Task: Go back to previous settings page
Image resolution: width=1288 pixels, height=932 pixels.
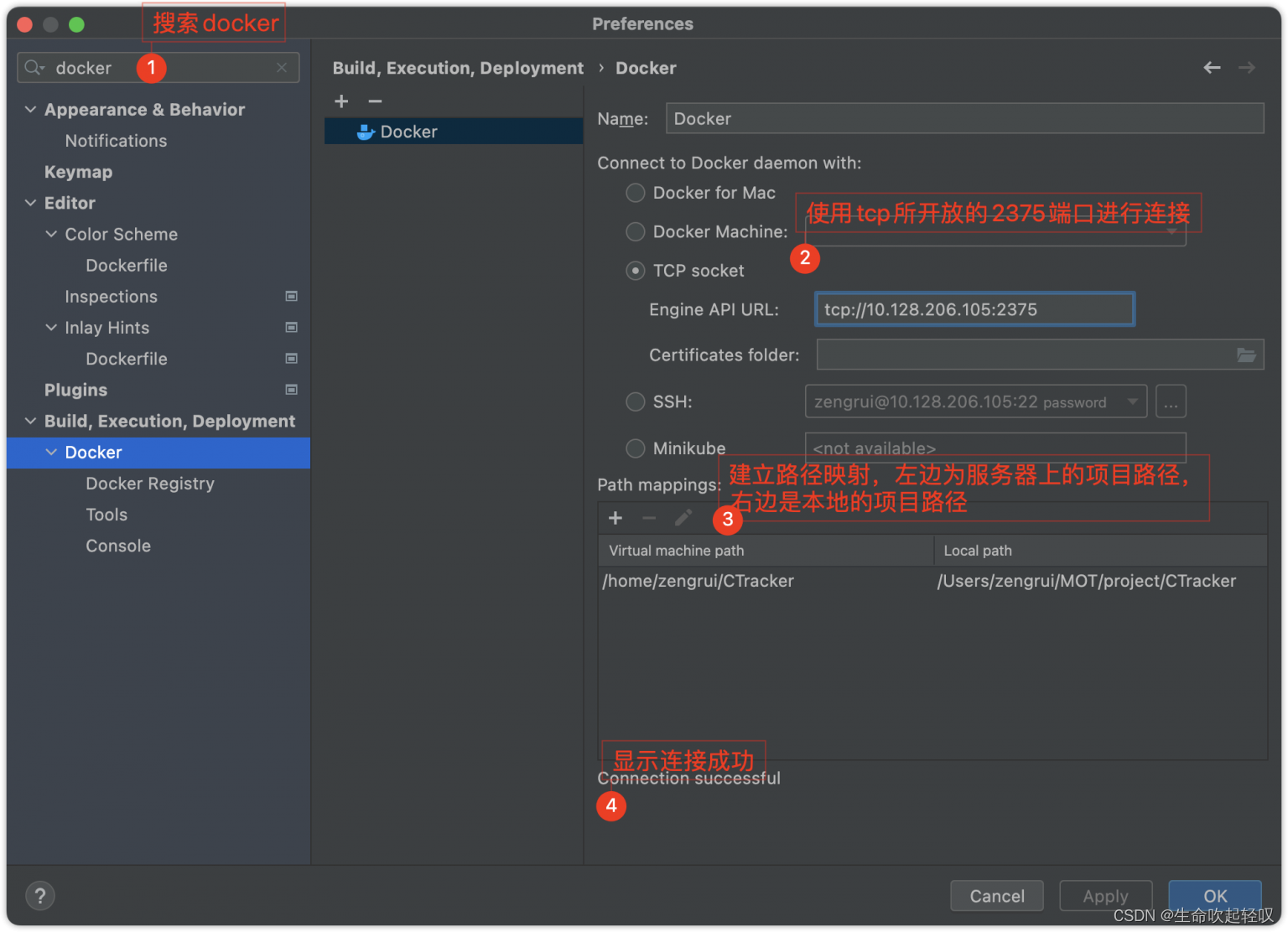Action: [x=1212, y=67]
